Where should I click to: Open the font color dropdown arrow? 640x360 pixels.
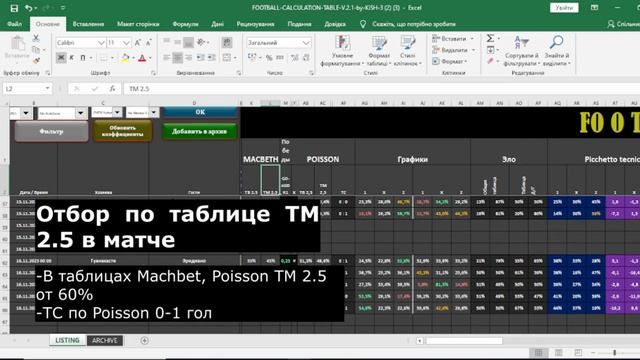150,58
